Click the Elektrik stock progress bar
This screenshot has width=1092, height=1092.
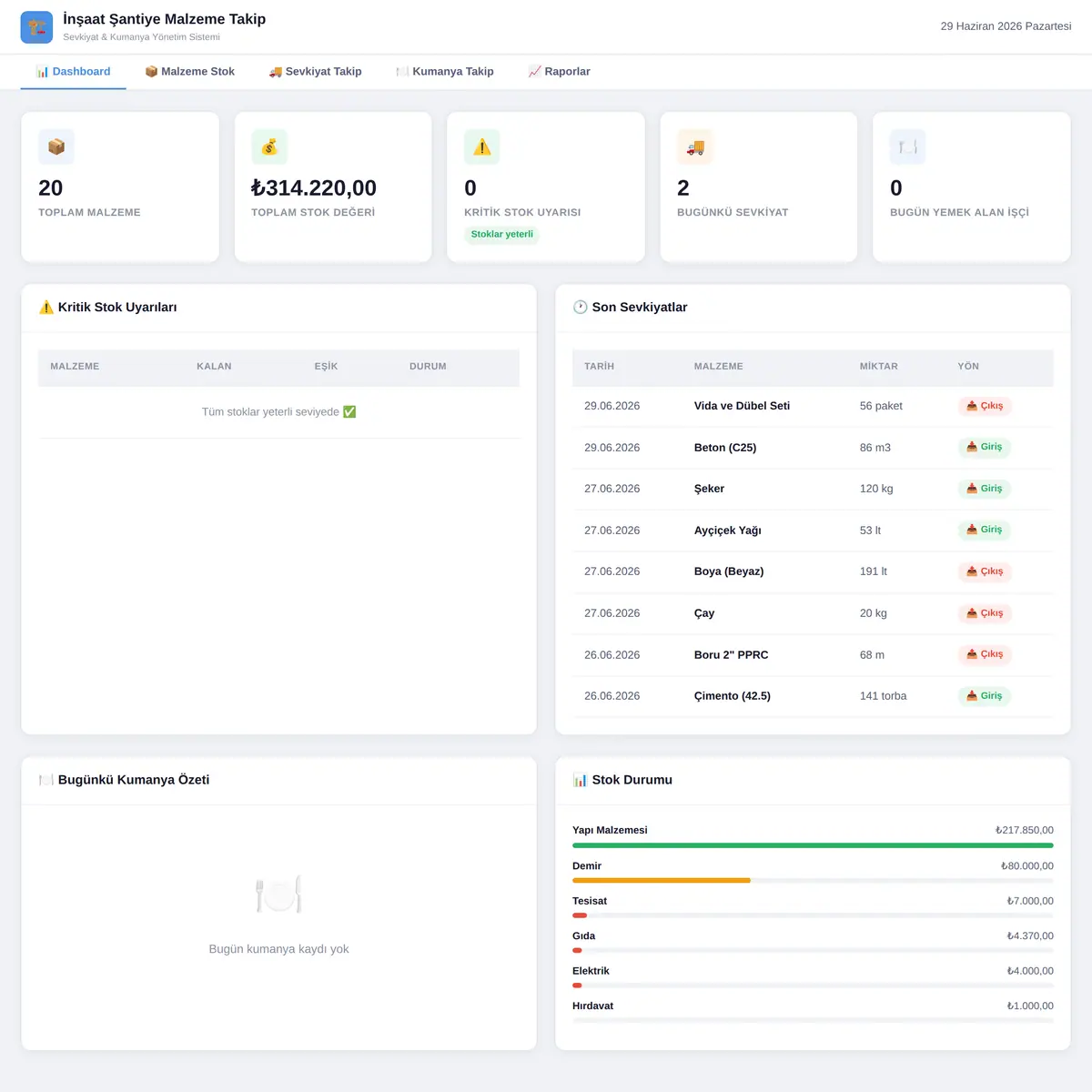(813, 986)
